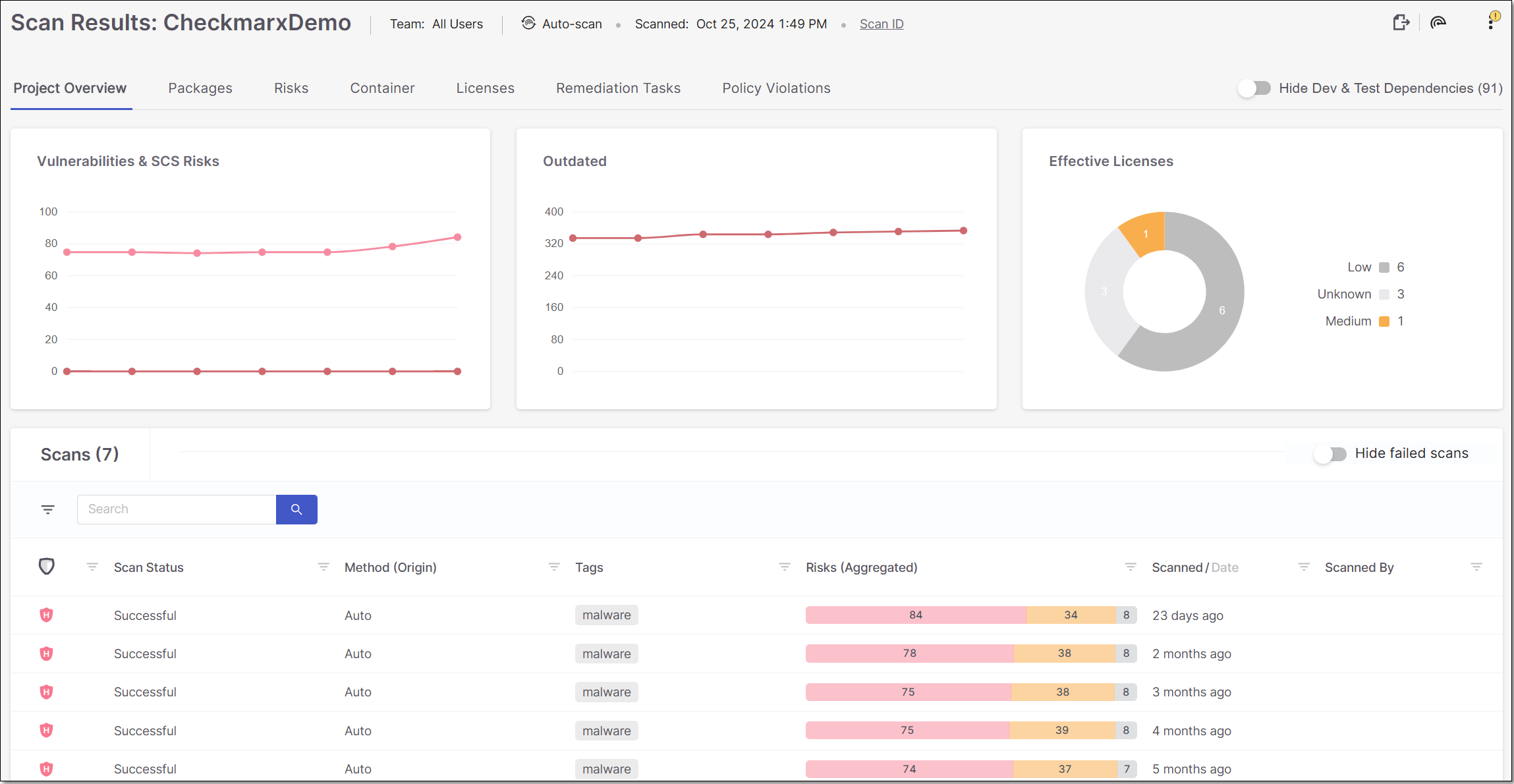Open filter left of Tags column
This screenshot has height=784, width=1514.
pyautogui.click(x=554, y=567)
